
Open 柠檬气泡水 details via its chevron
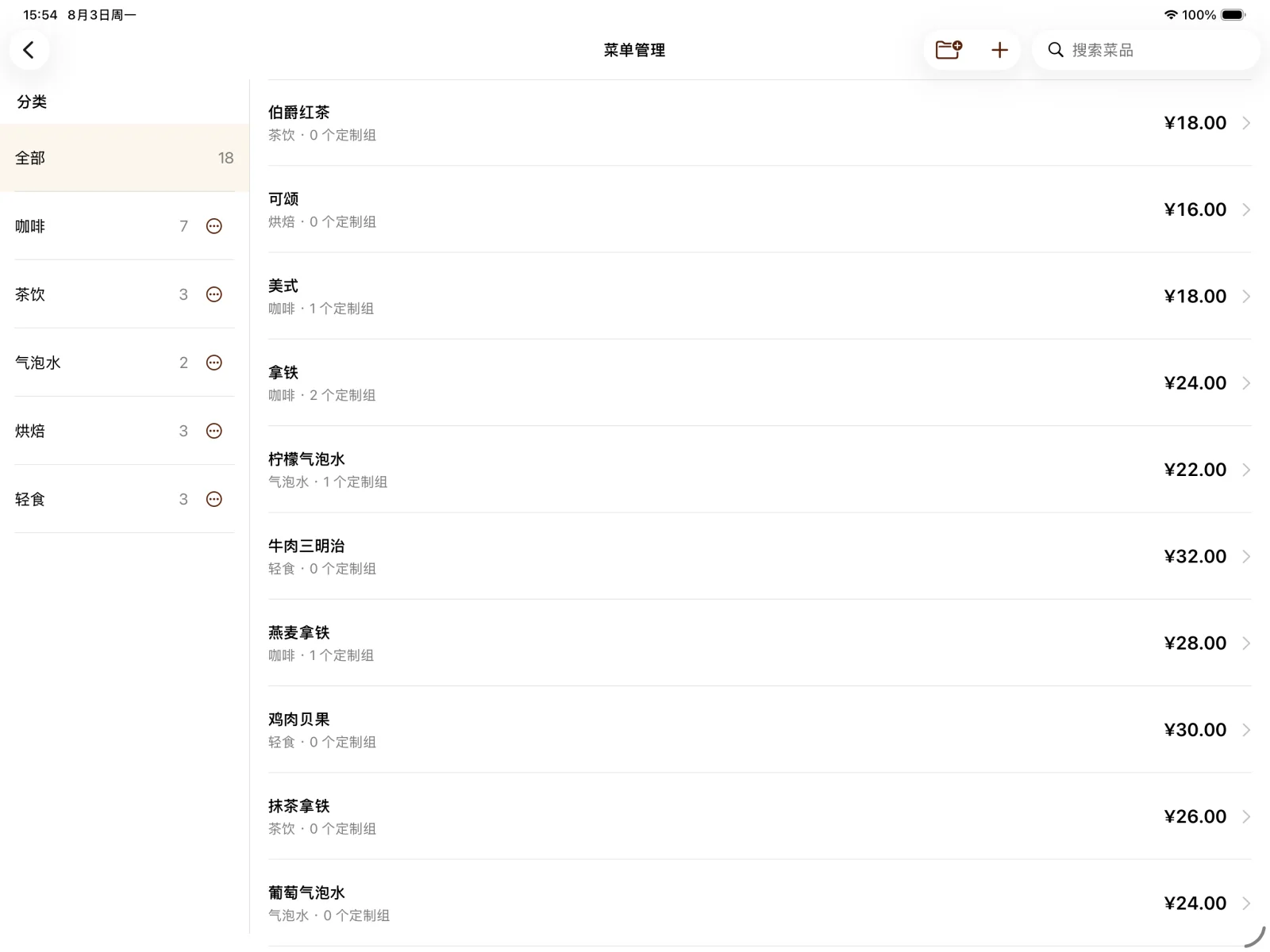point(1246,470)
